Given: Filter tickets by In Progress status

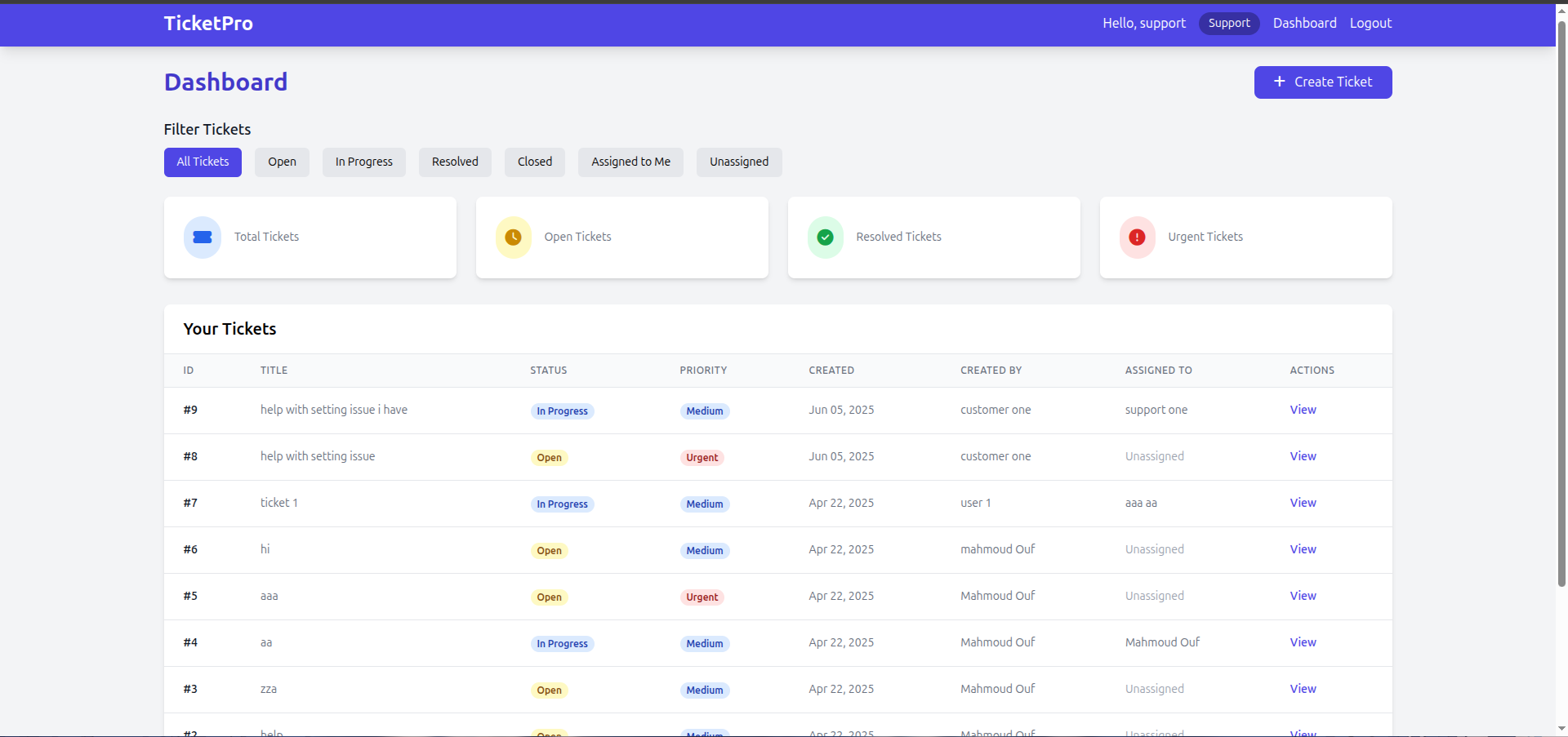Looking at the screenshot, I should coord(364,162).
